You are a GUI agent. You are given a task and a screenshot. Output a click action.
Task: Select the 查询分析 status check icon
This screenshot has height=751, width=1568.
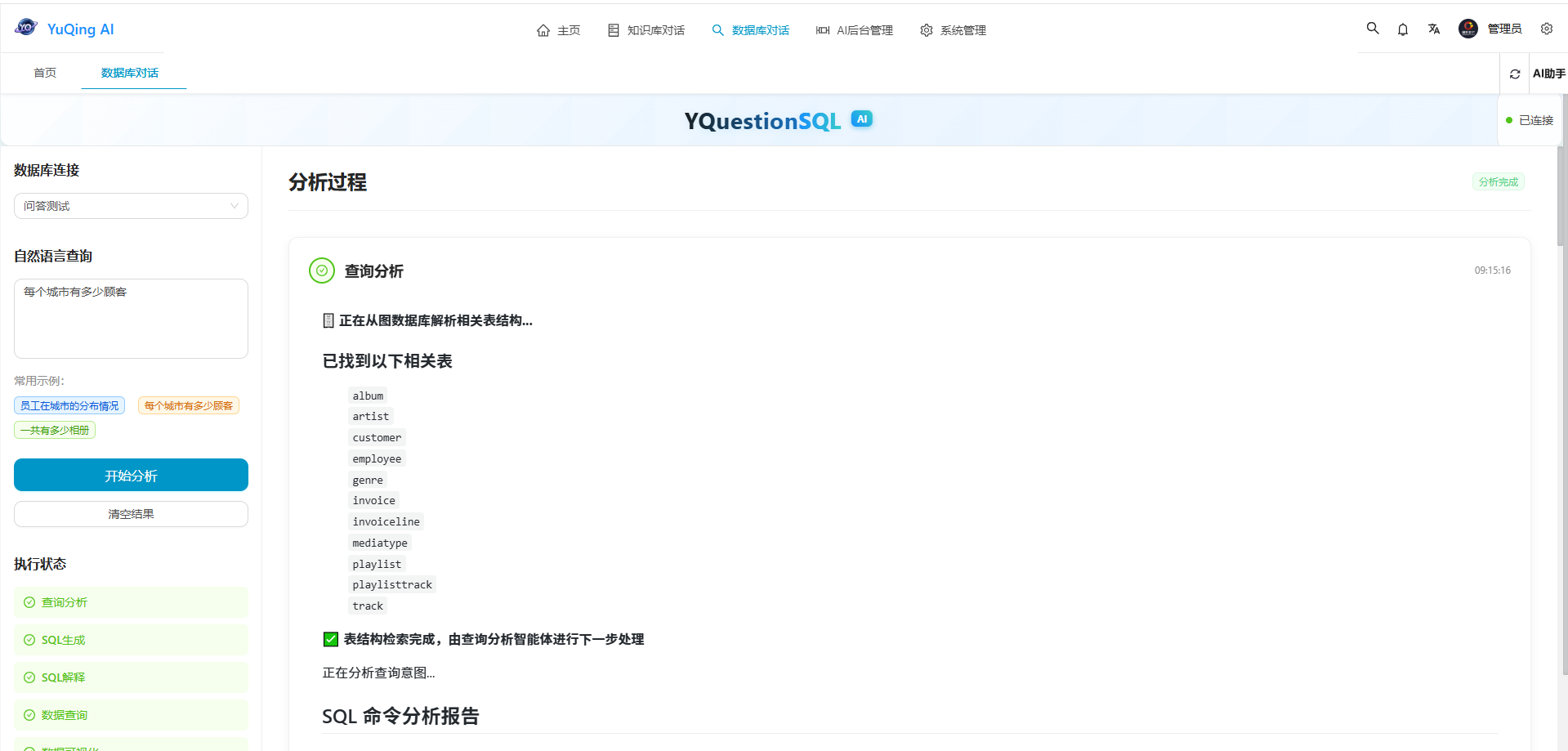pos(29,602)
